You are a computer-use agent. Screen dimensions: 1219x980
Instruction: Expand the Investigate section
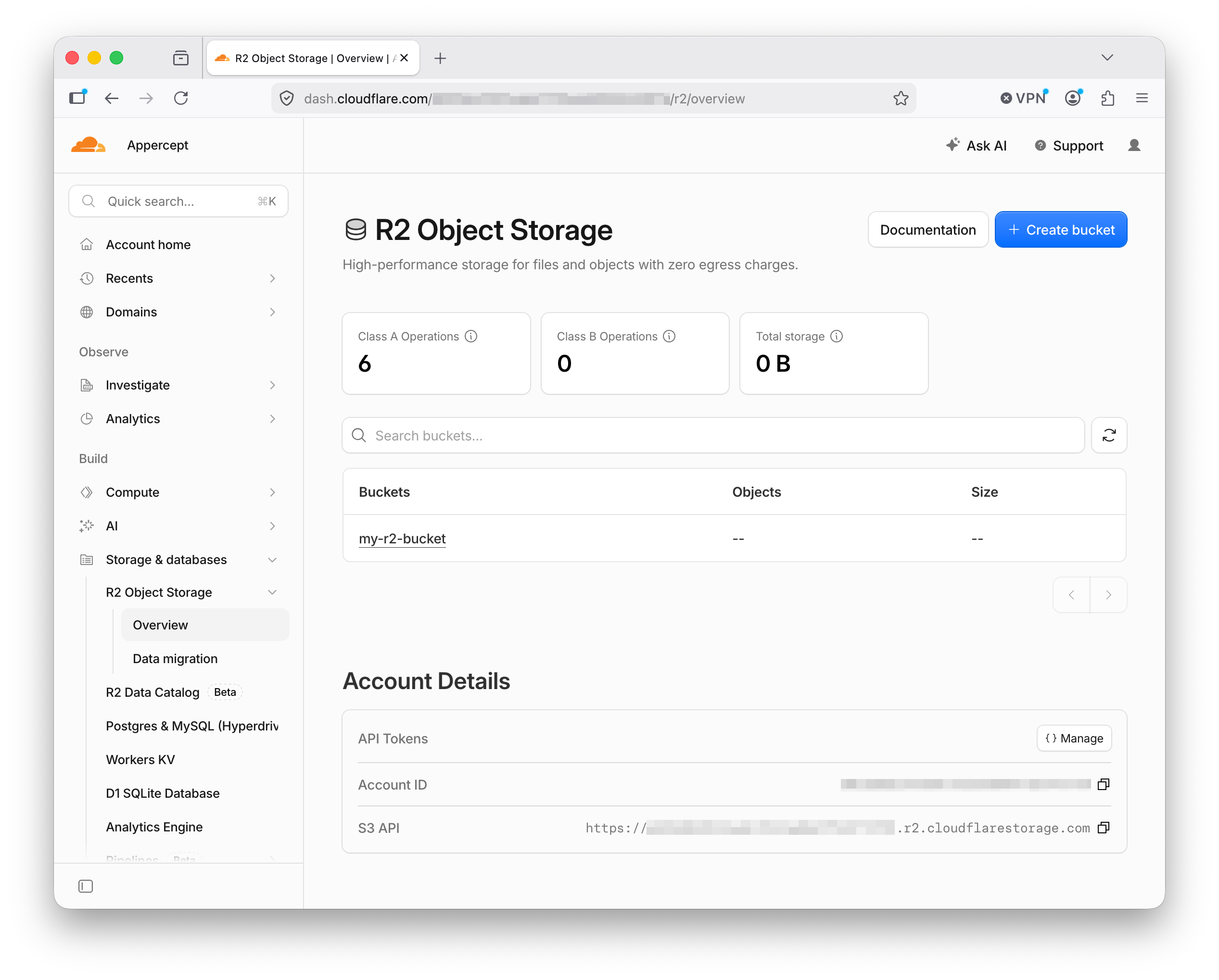[x=273, y=385]
